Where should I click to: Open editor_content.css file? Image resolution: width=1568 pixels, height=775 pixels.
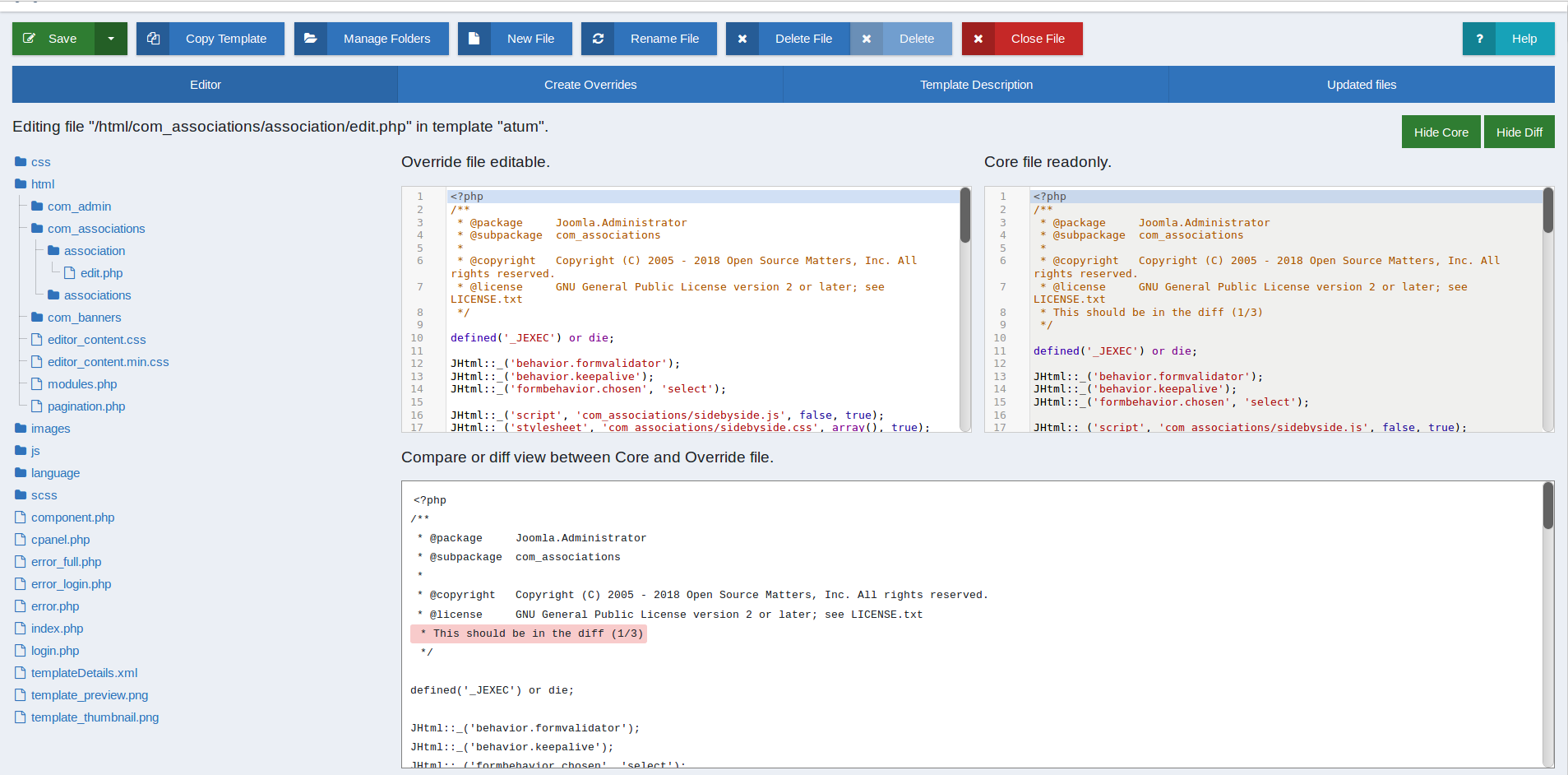pyautogui.click(x=89, y=340)
